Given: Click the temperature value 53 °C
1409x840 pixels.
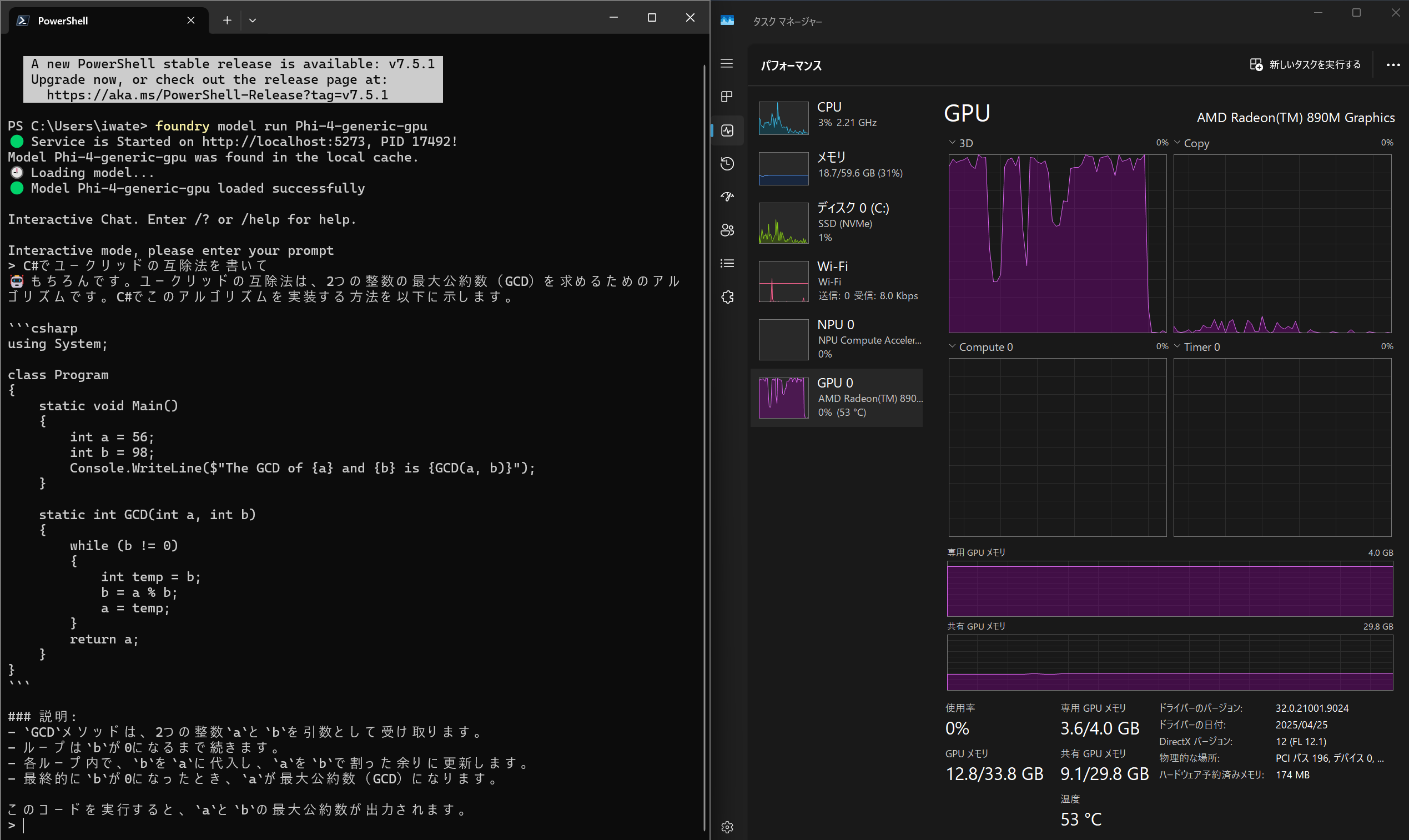Looking at the screenshot, I should (1081, 819).
